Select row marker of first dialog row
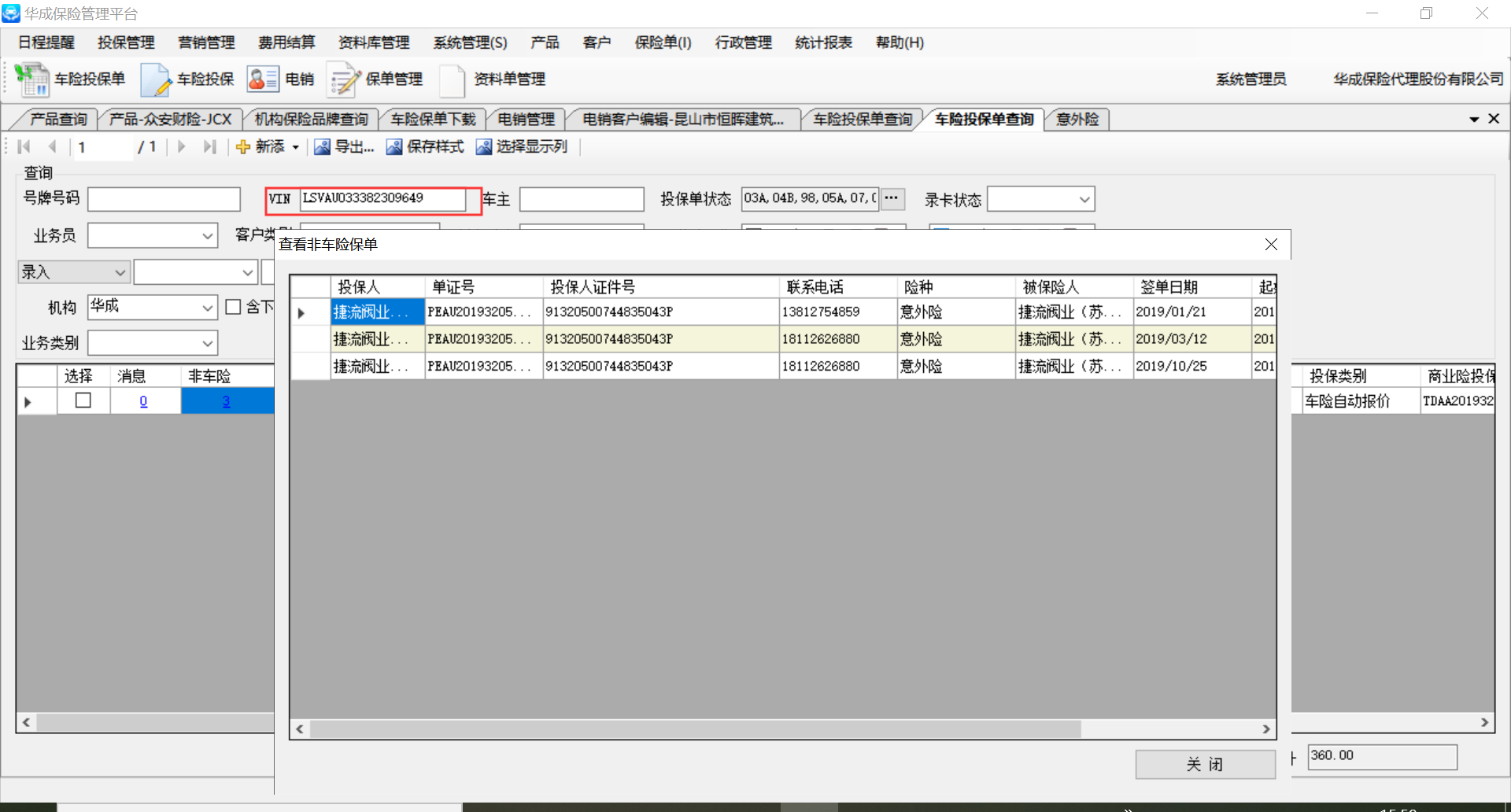This screenshot has height=812, width=1511. 310,312
